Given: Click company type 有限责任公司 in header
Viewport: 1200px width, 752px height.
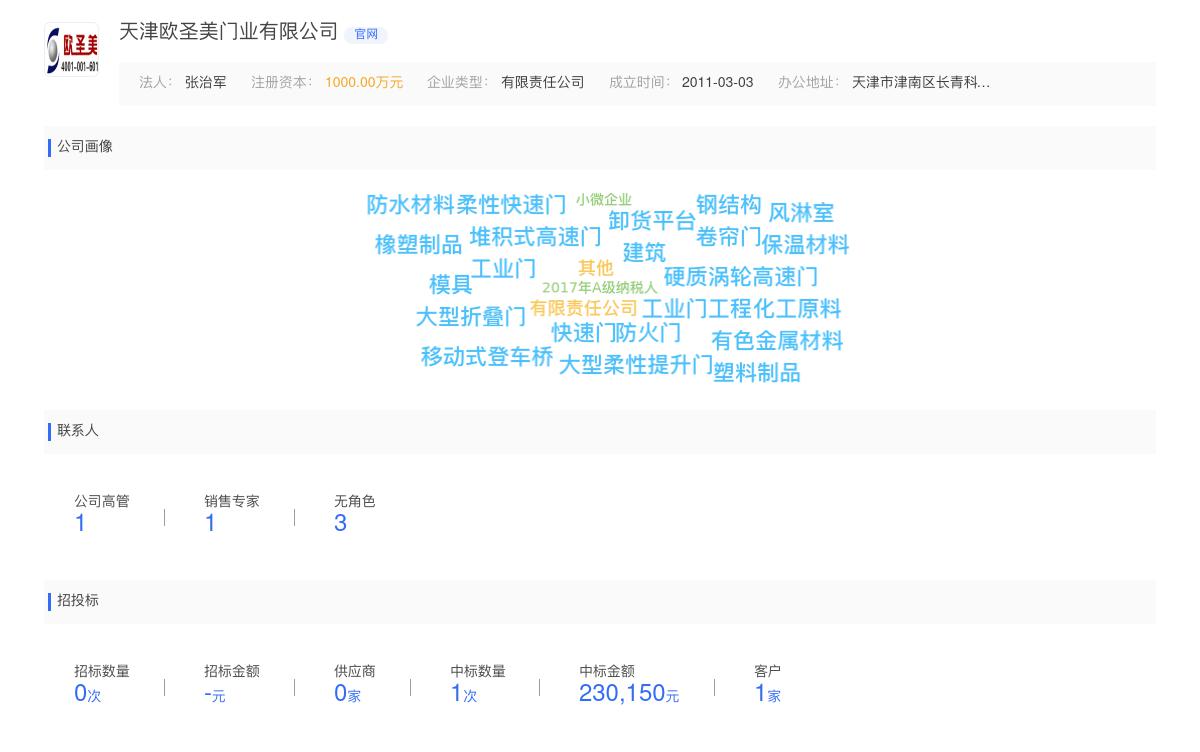Looking at the screenshot, I should coord(543,83).
